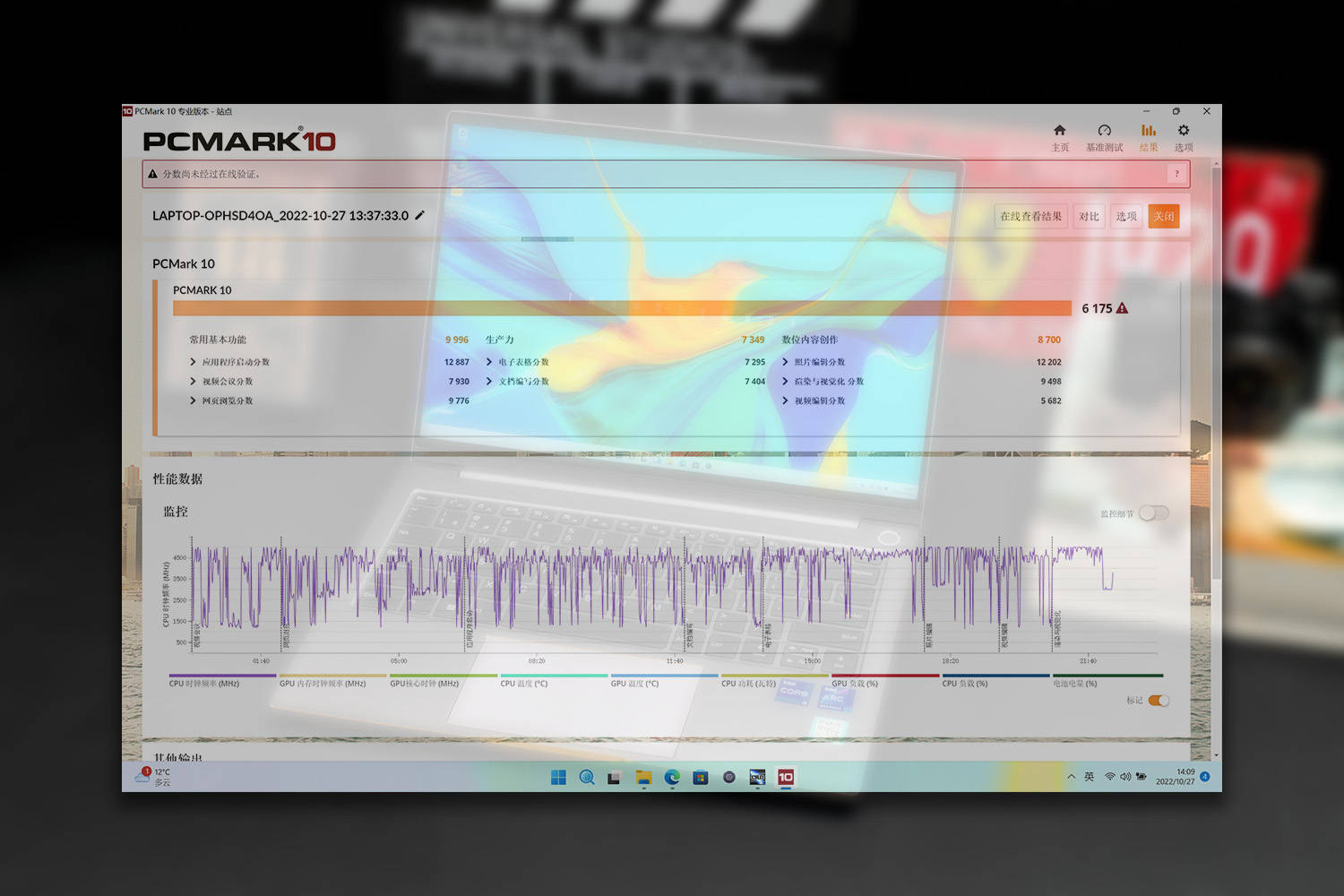Image resolution: width=1344 pixels, height=896 pixels.
Task: Click the vertical scrollbar on right edge
Action: tap(1216, 376)
